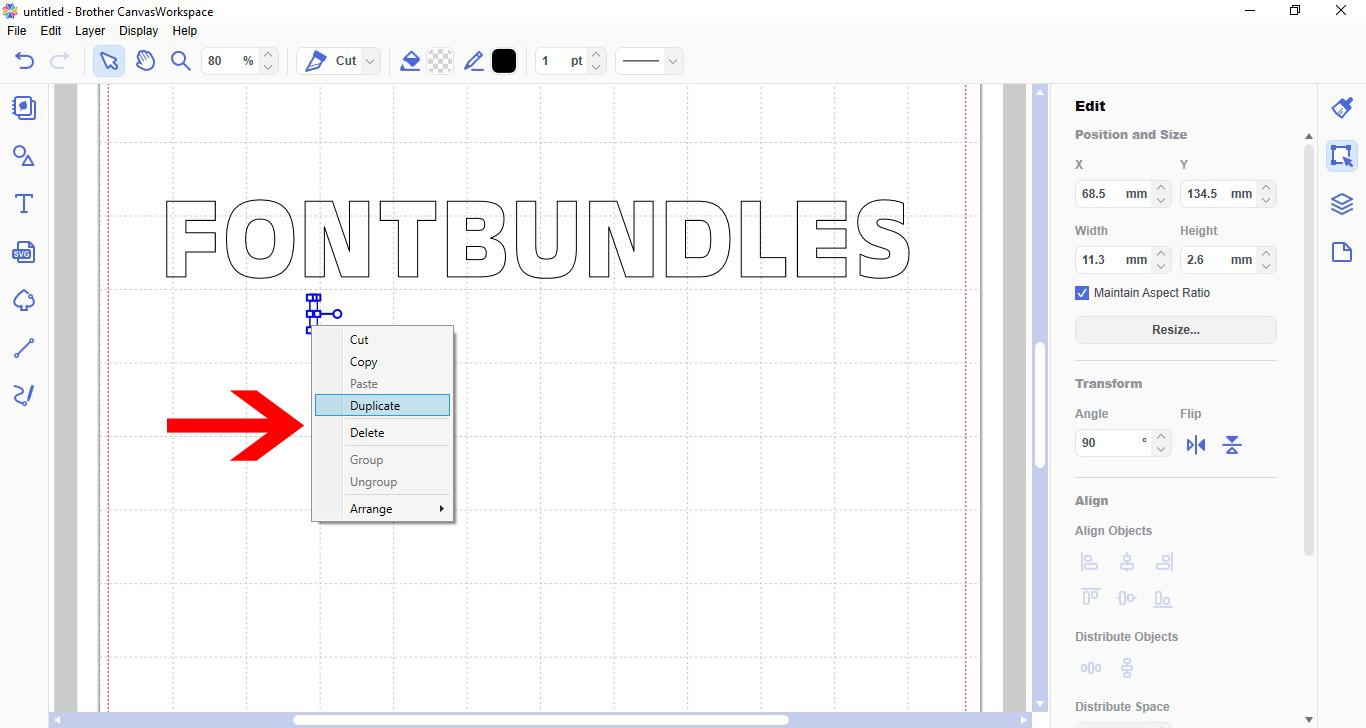Open the image tracing spade icon
Viewport: 1366px width, 728px height.
pyautogui.click(x=24, y=300)
